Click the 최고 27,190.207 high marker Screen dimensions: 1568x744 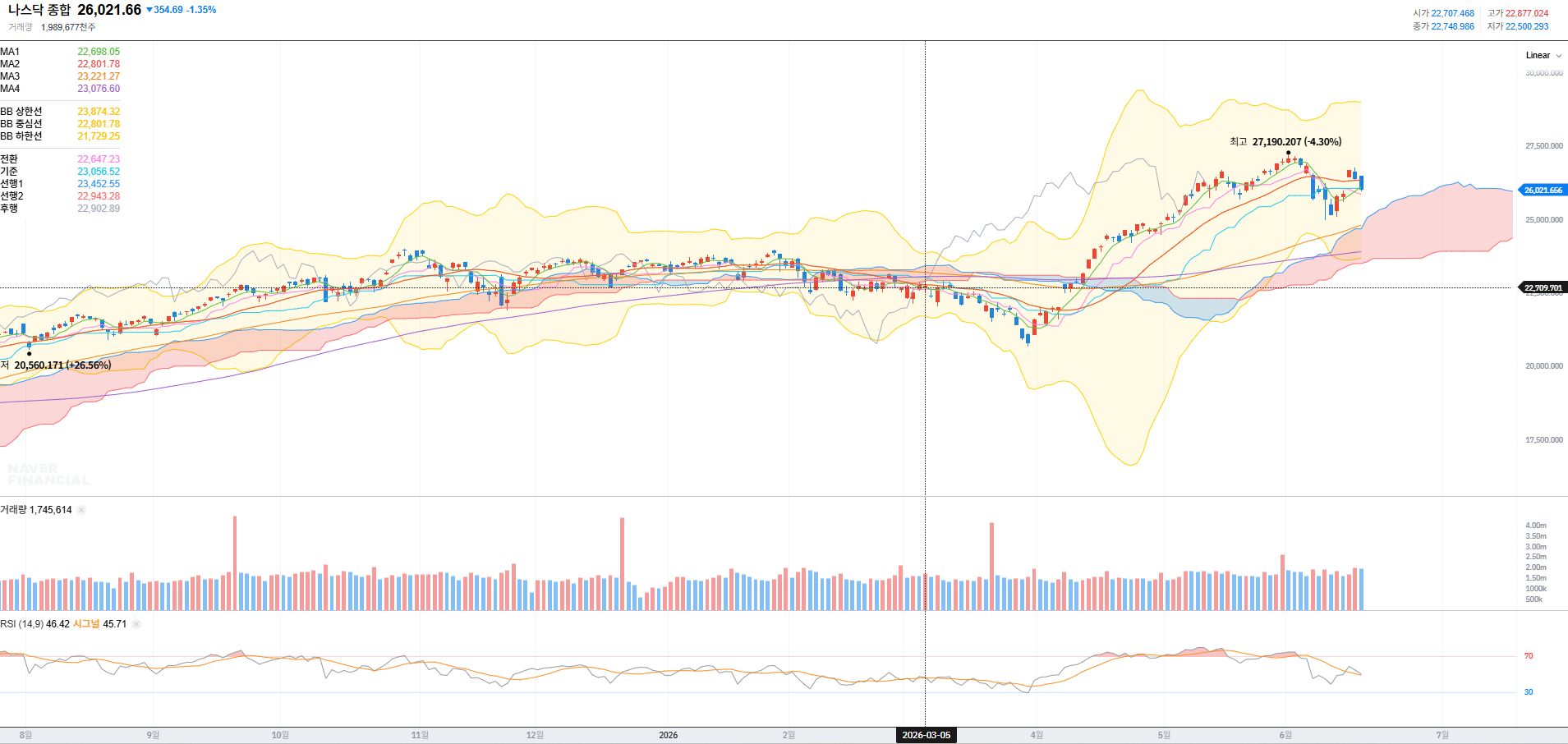click(1285, 142)
